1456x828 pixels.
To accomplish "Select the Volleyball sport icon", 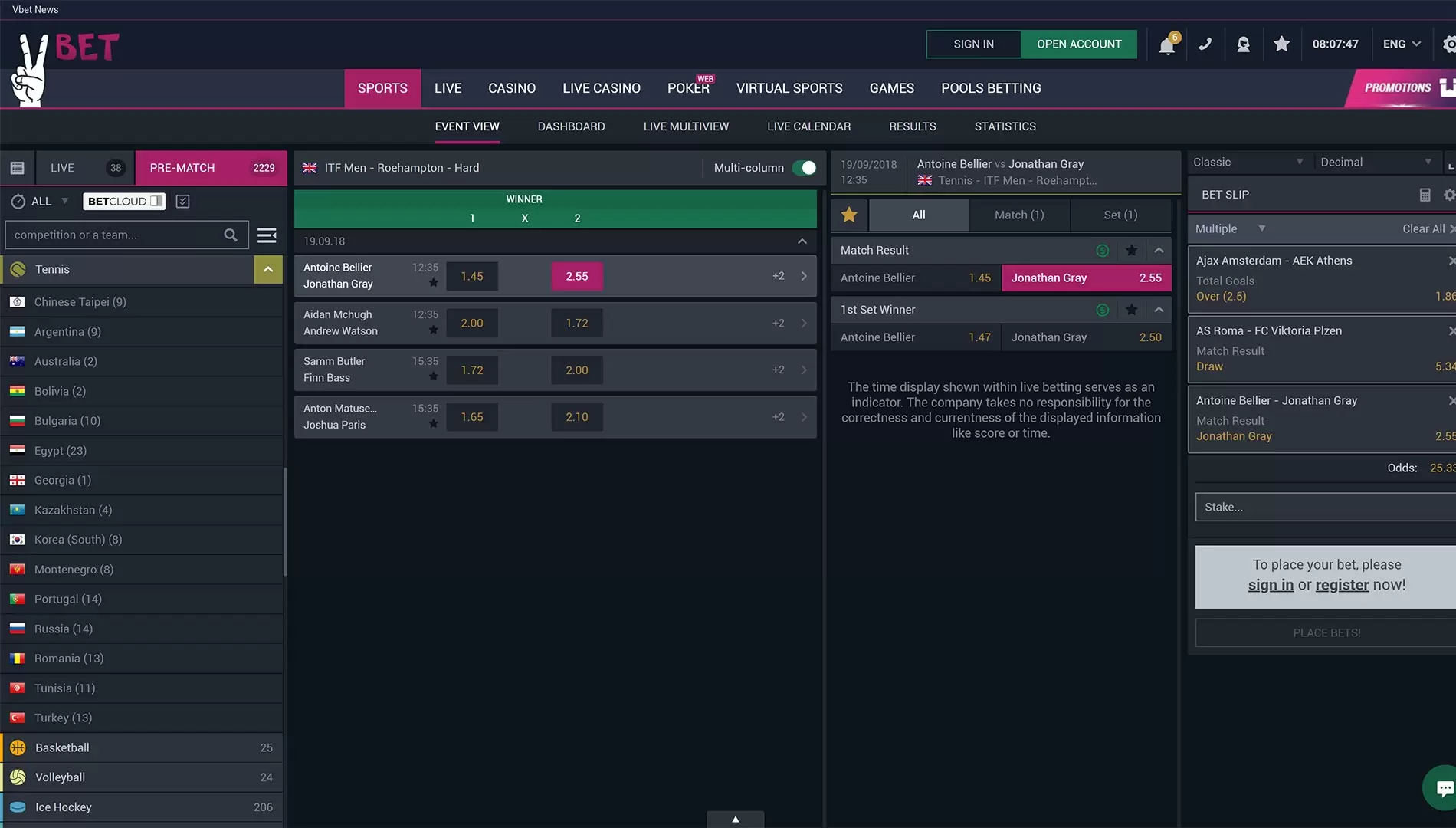I will pos(18,777).
